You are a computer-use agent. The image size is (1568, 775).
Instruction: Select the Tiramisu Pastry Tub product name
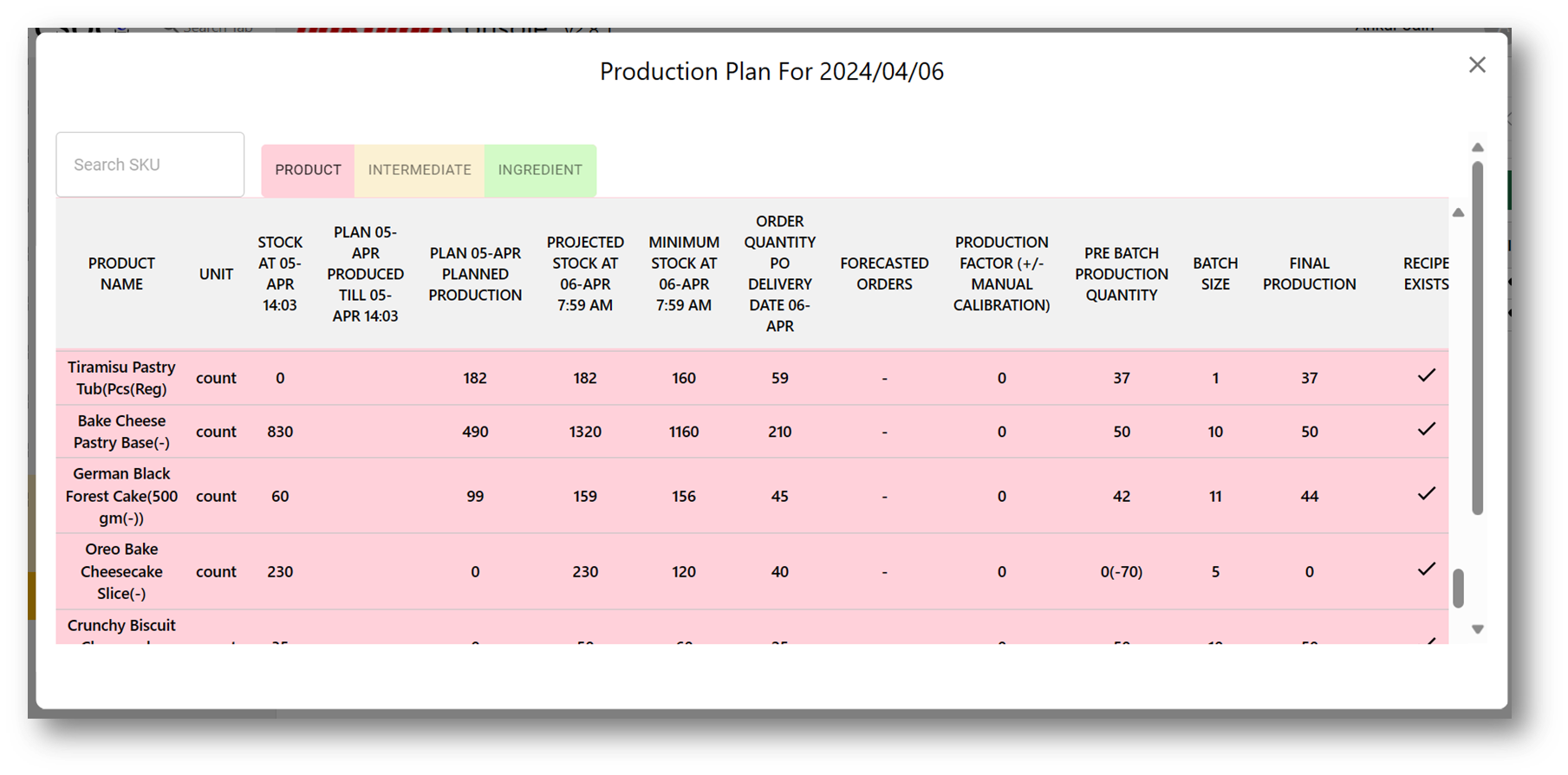[x=121, y=378]
